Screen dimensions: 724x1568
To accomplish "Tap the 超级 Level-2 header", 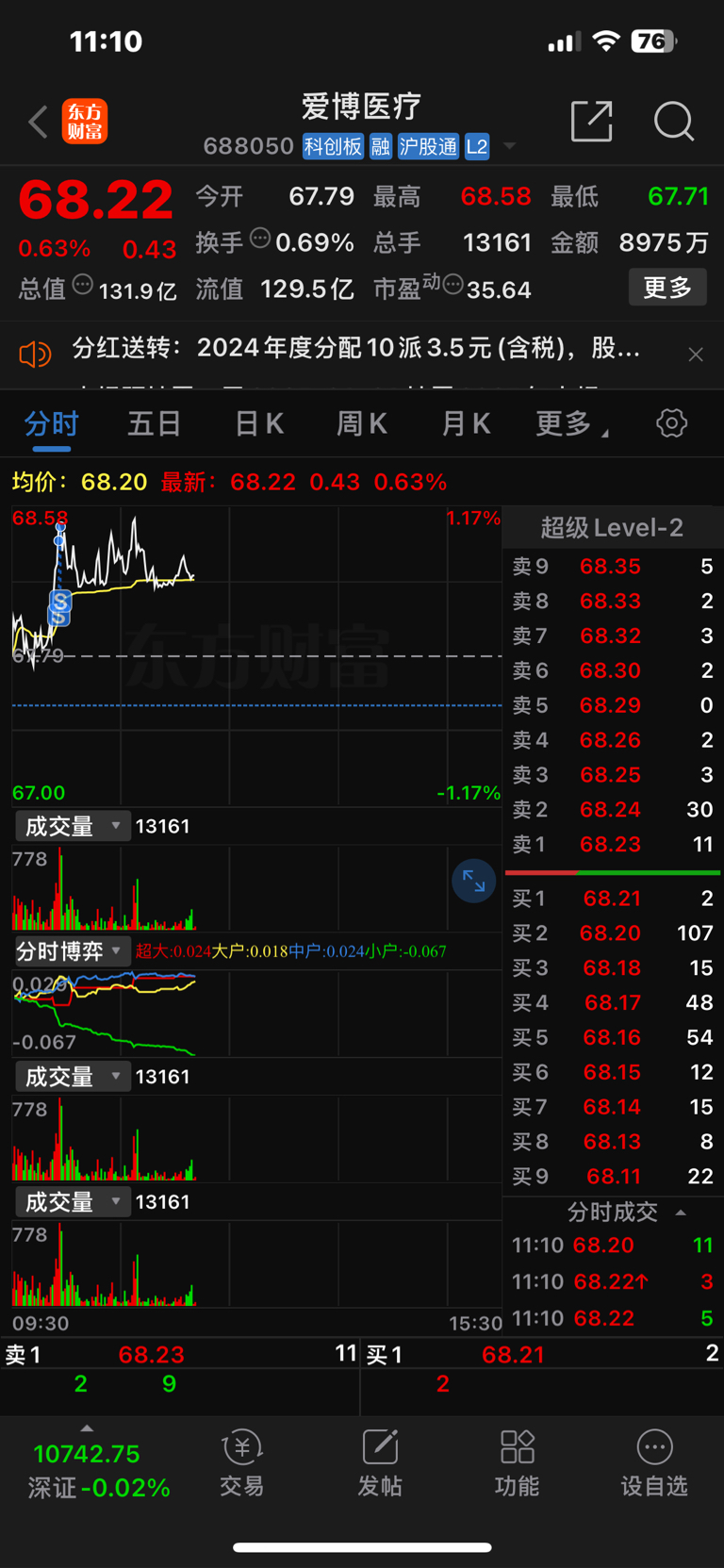I will [x=612, y=528].
